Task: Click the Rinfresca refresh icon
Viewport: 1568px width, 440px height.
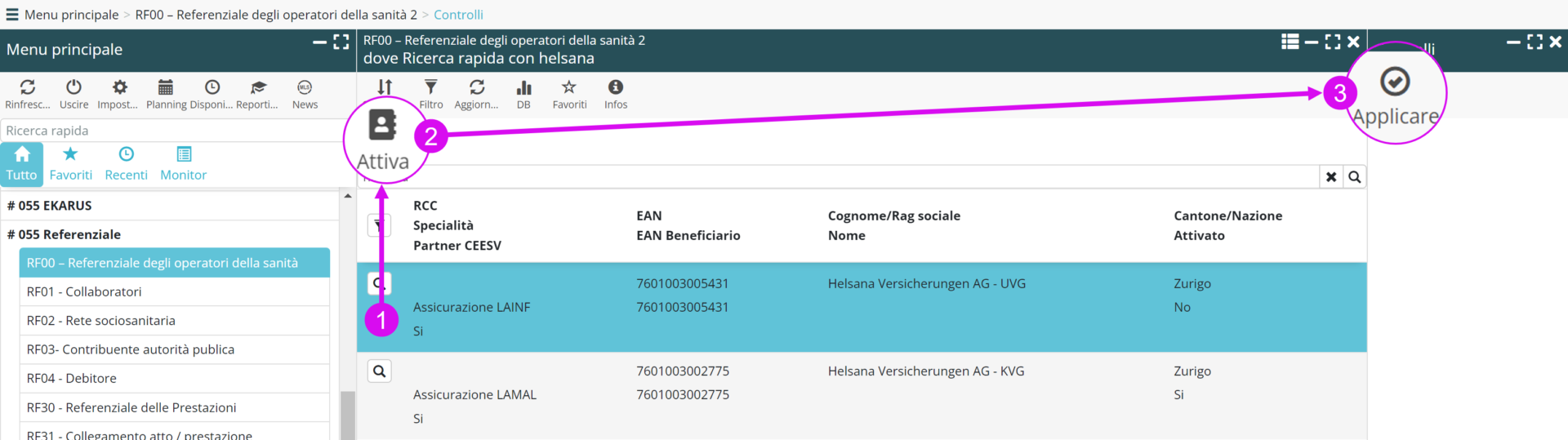Action: (x=27, y=88)
